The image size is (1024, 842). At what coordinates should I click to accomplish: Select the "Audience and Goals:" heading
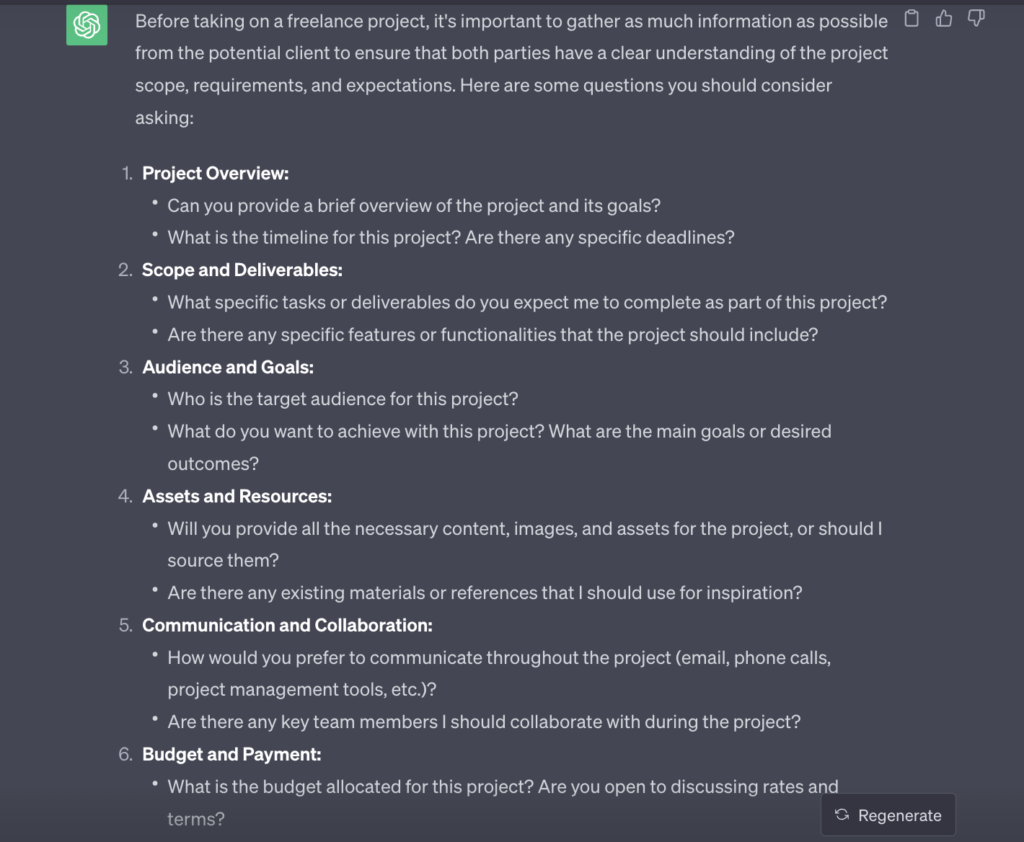pos(228,367)
